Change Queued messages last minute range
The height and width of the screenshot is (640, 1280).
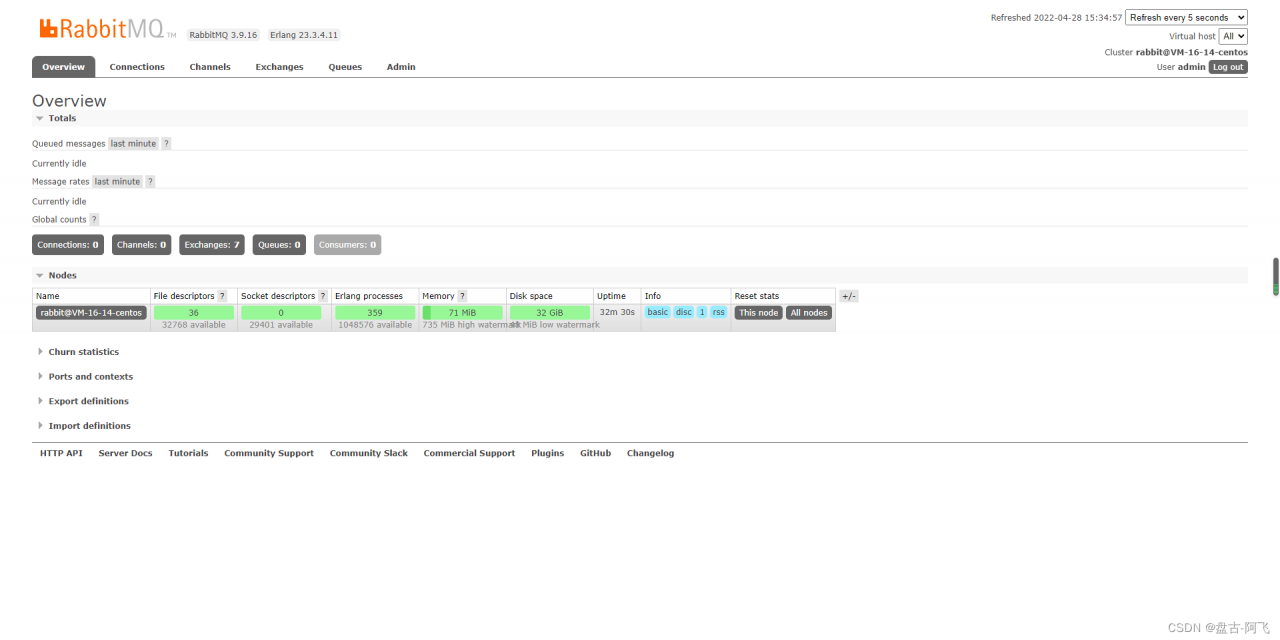(133, 144)
